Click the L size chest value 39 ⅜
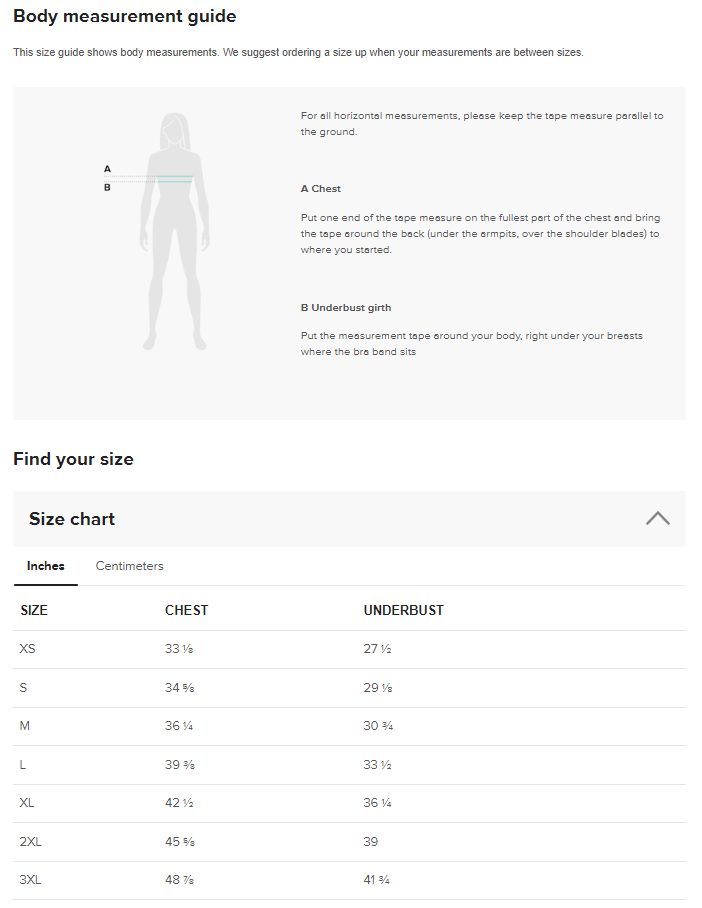 point(179,765)
